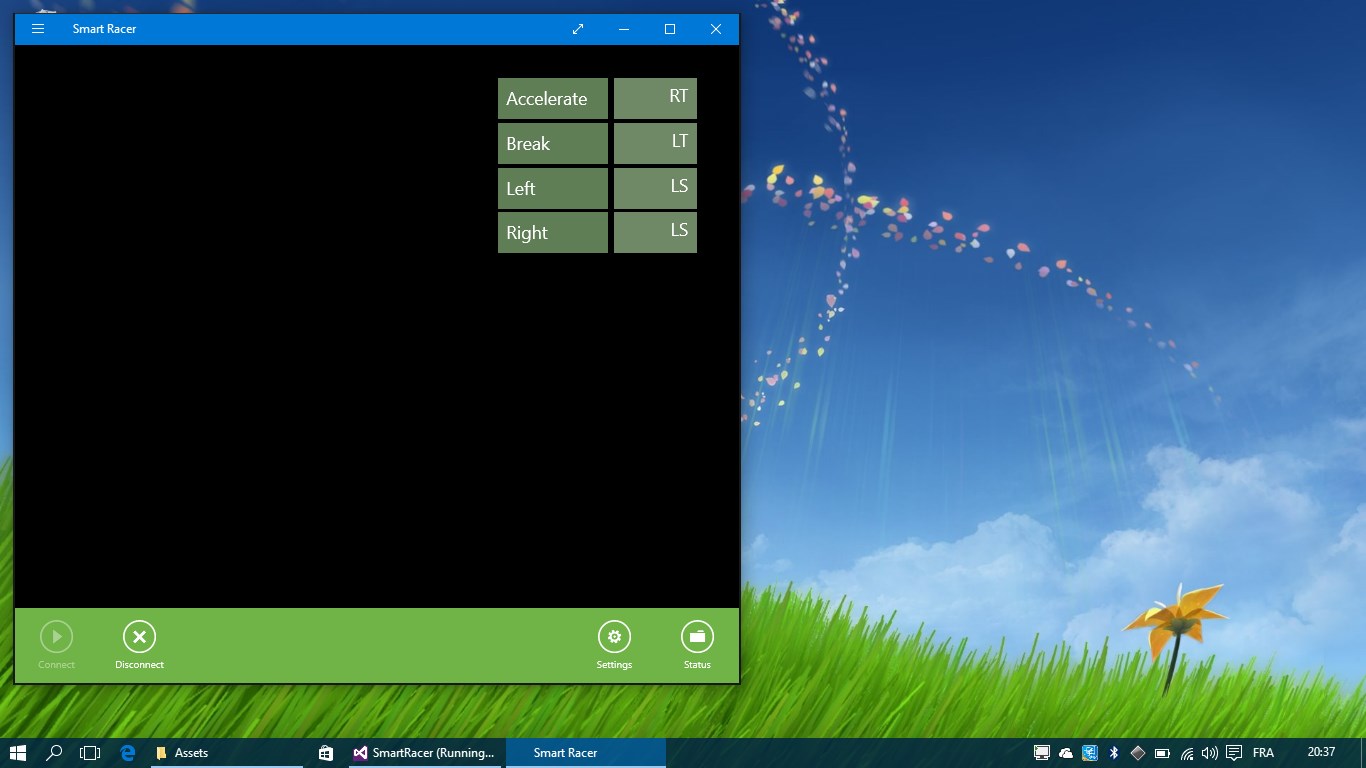Open the hamburger menu in Smart Racer
Image resolution: width=1366 pixels, height=768 pixels.
38,29
